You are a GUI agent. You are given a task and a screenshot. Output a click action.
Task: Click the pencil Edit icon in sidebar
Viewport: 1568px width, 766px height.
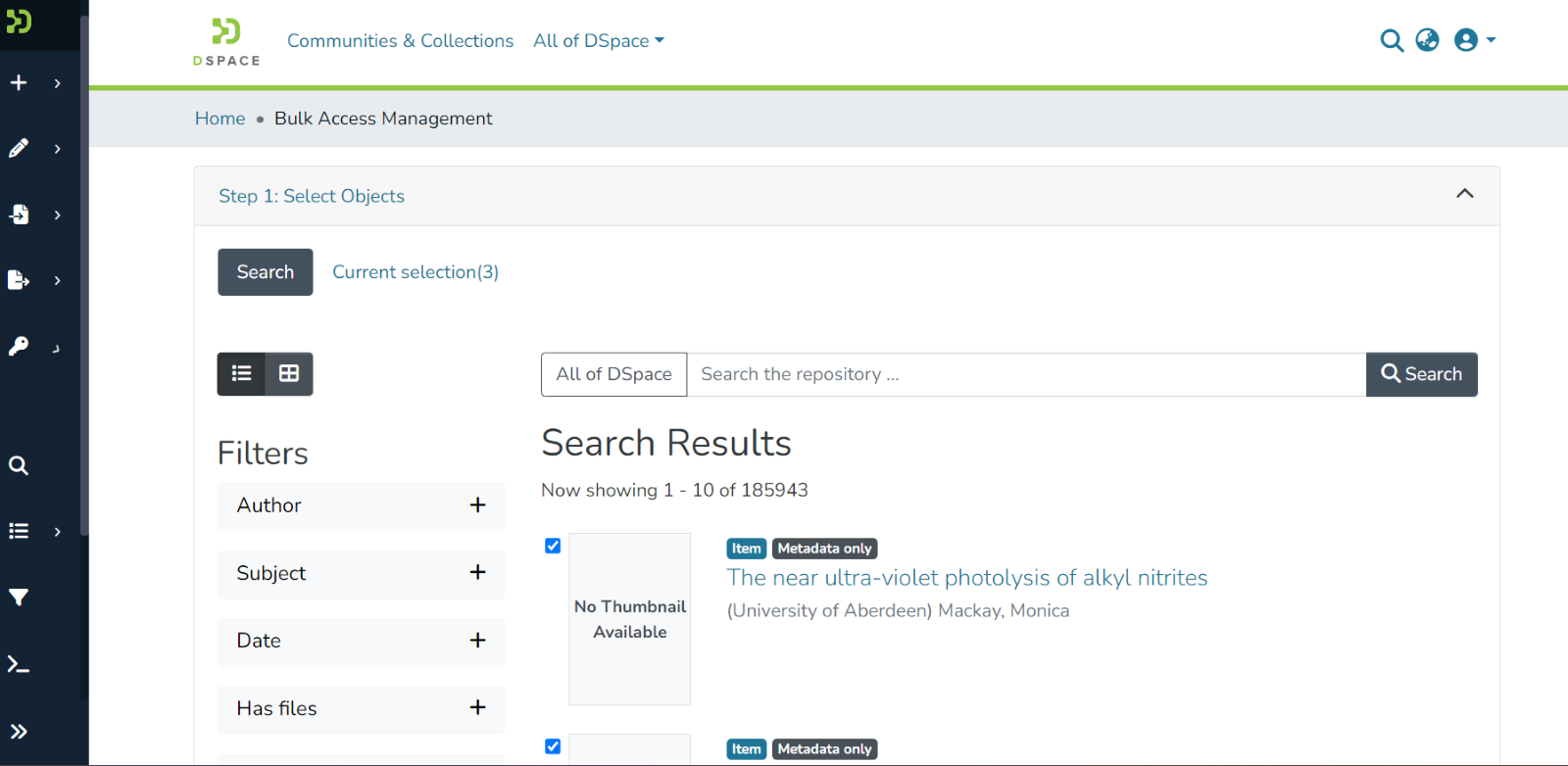[x=19, y=149]
